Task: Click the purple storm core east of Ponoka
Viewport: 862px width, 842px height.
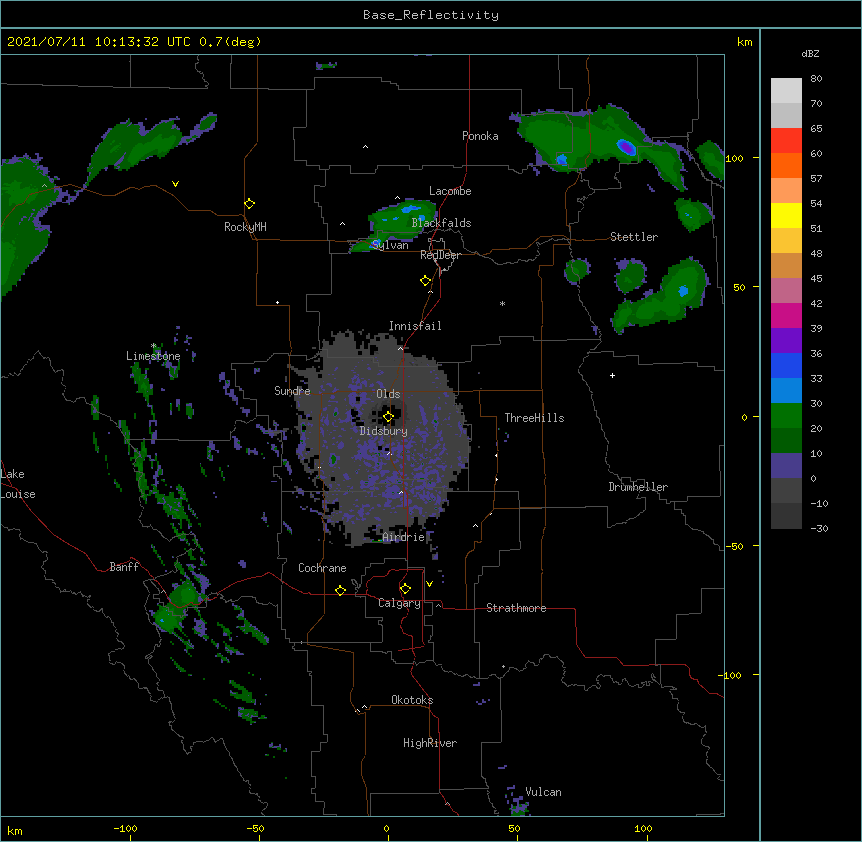Action: click(626, 147)
